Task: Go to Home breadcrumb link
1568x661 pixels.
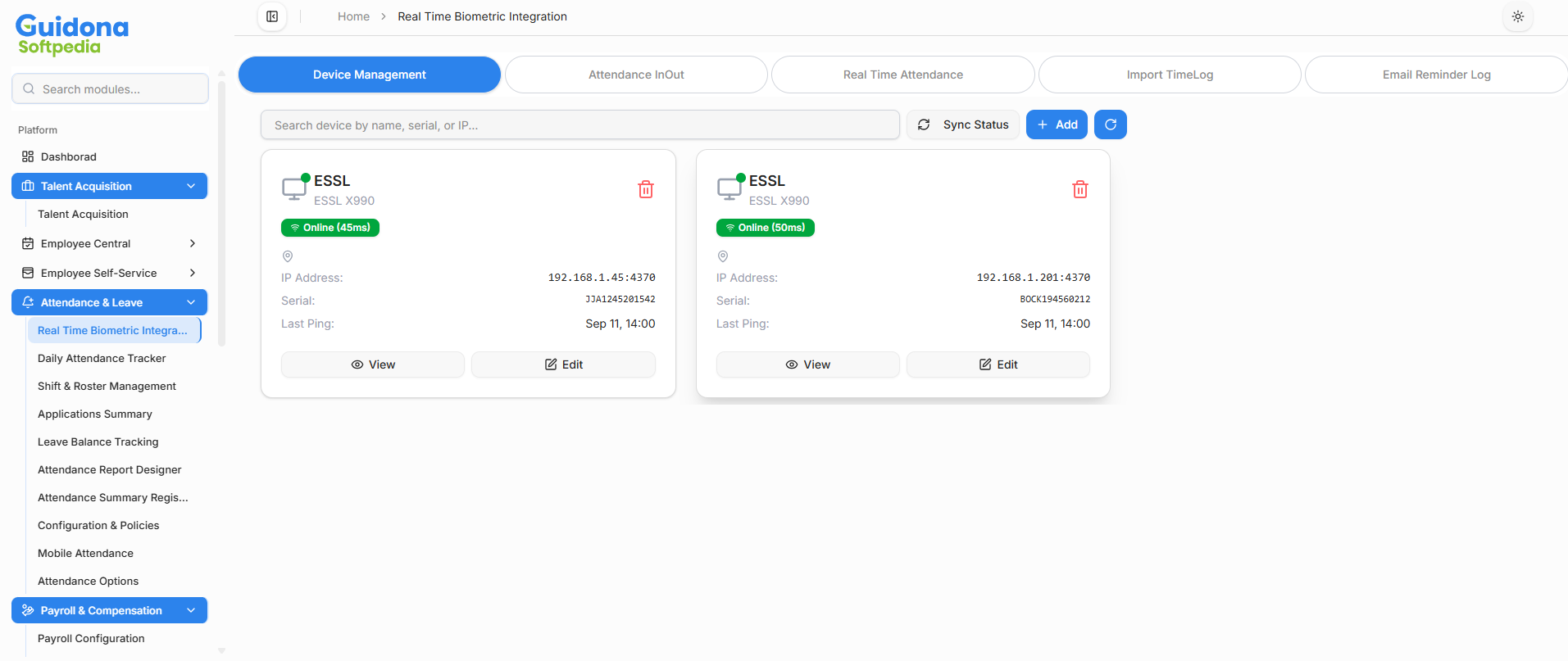Action: pyautogui.click(x=353, y=16)
